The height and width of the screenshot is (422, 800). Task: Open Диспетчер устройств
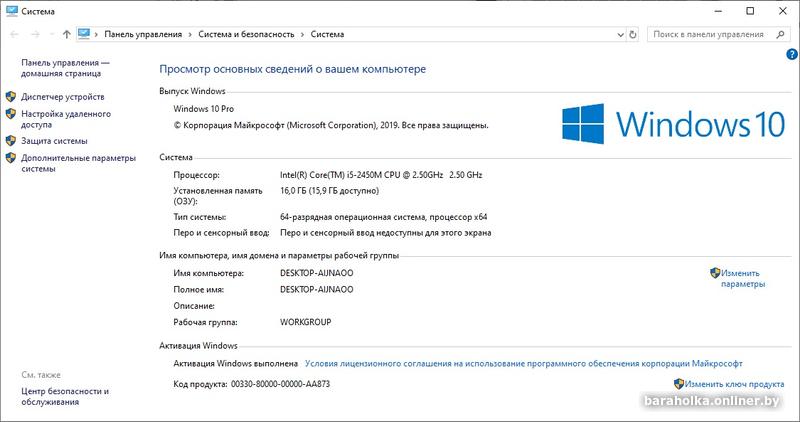(62, 96)
